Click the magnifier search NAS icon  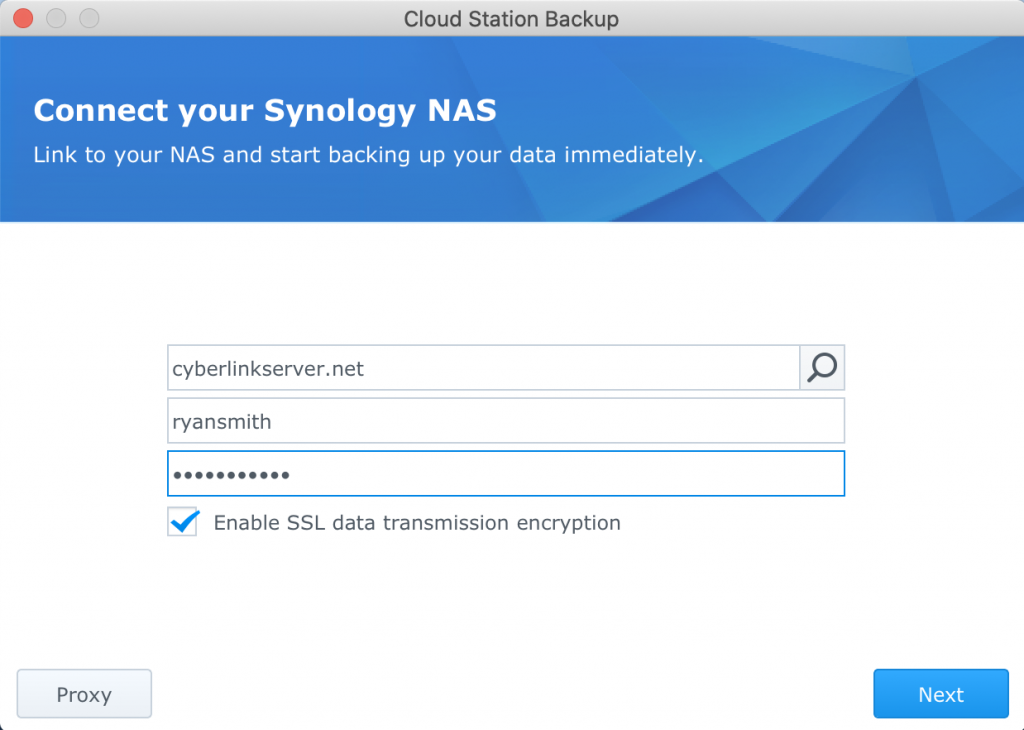click(822, 368)
